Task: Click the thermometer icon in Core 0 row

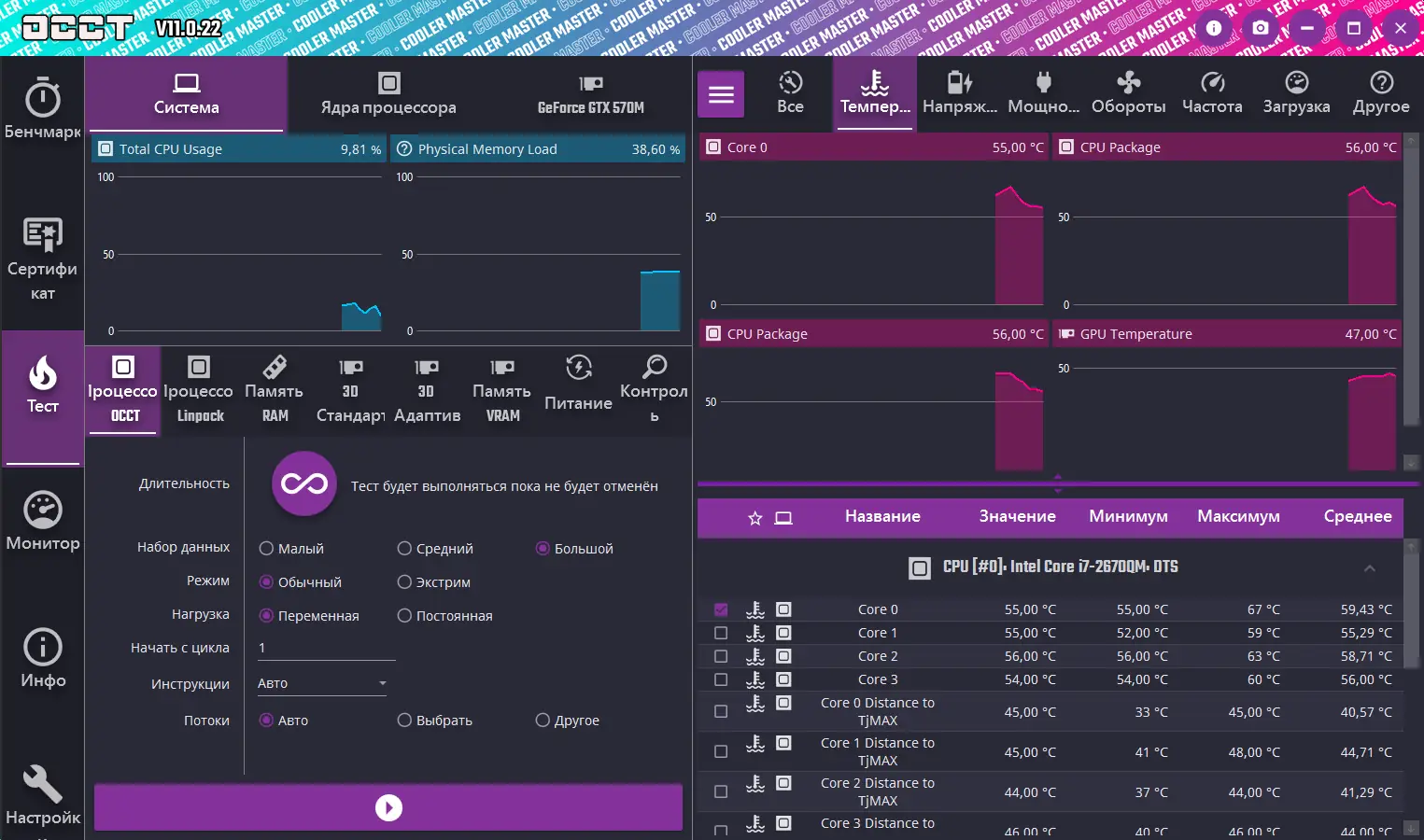Action: tap(755, 609)
